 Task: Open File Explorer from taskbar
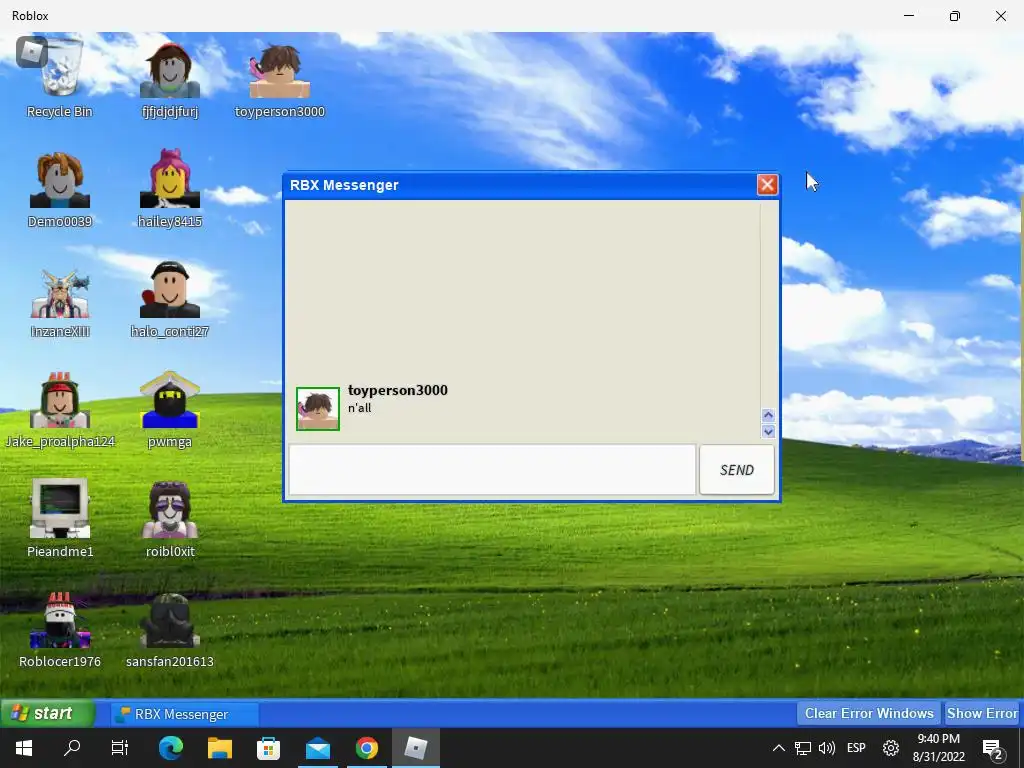[x=220, y=748]
